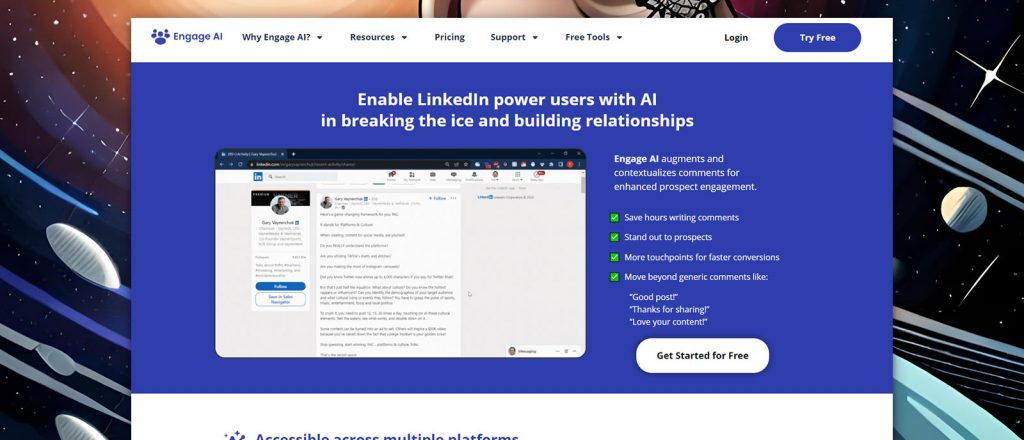1024x440 pixels.
Task: Expand the Why Engage AI? dropdown
Action: point(282,37)
